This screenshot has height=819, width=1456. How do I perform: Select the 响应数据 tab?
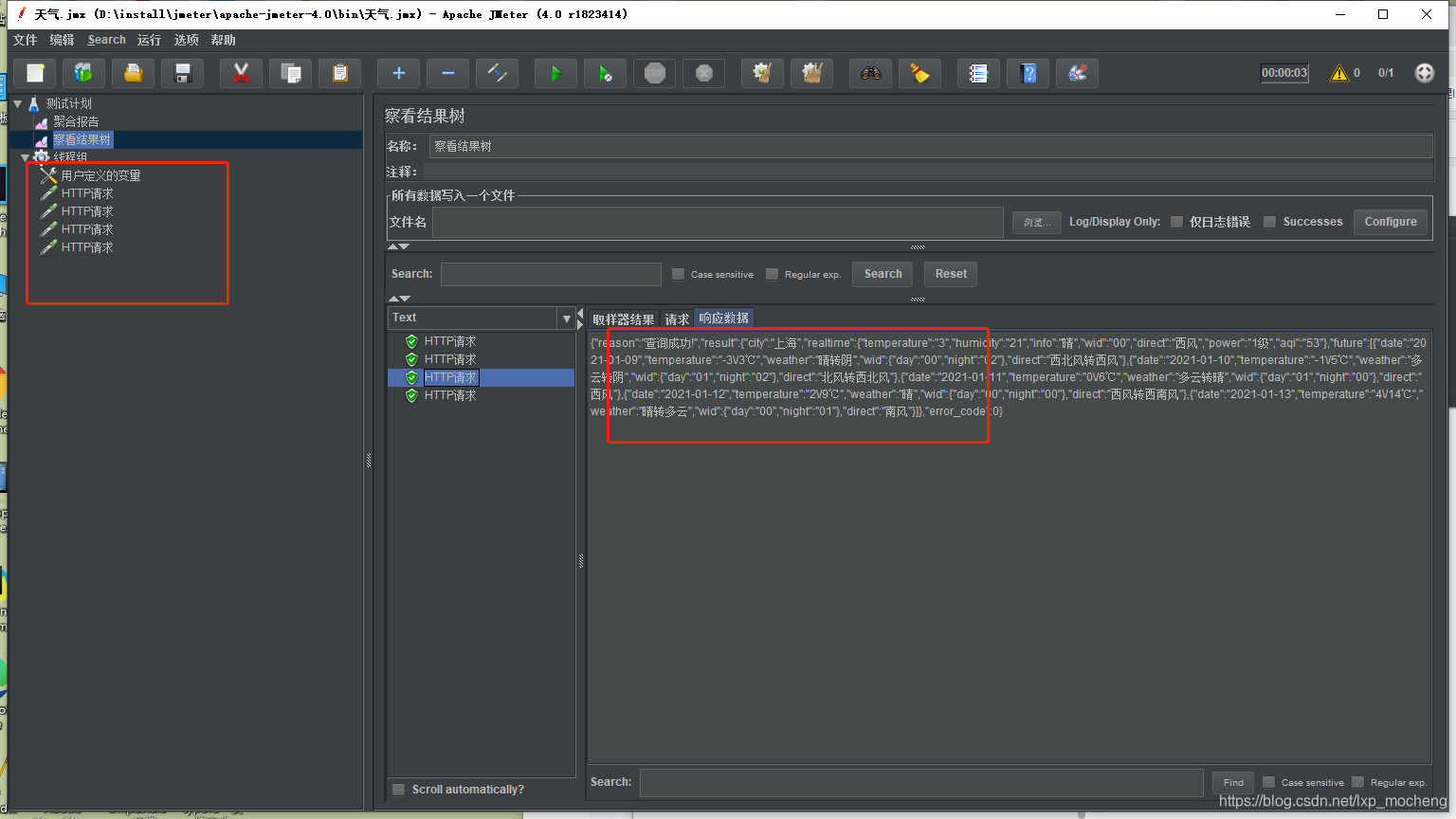click(x=724, y=318)
